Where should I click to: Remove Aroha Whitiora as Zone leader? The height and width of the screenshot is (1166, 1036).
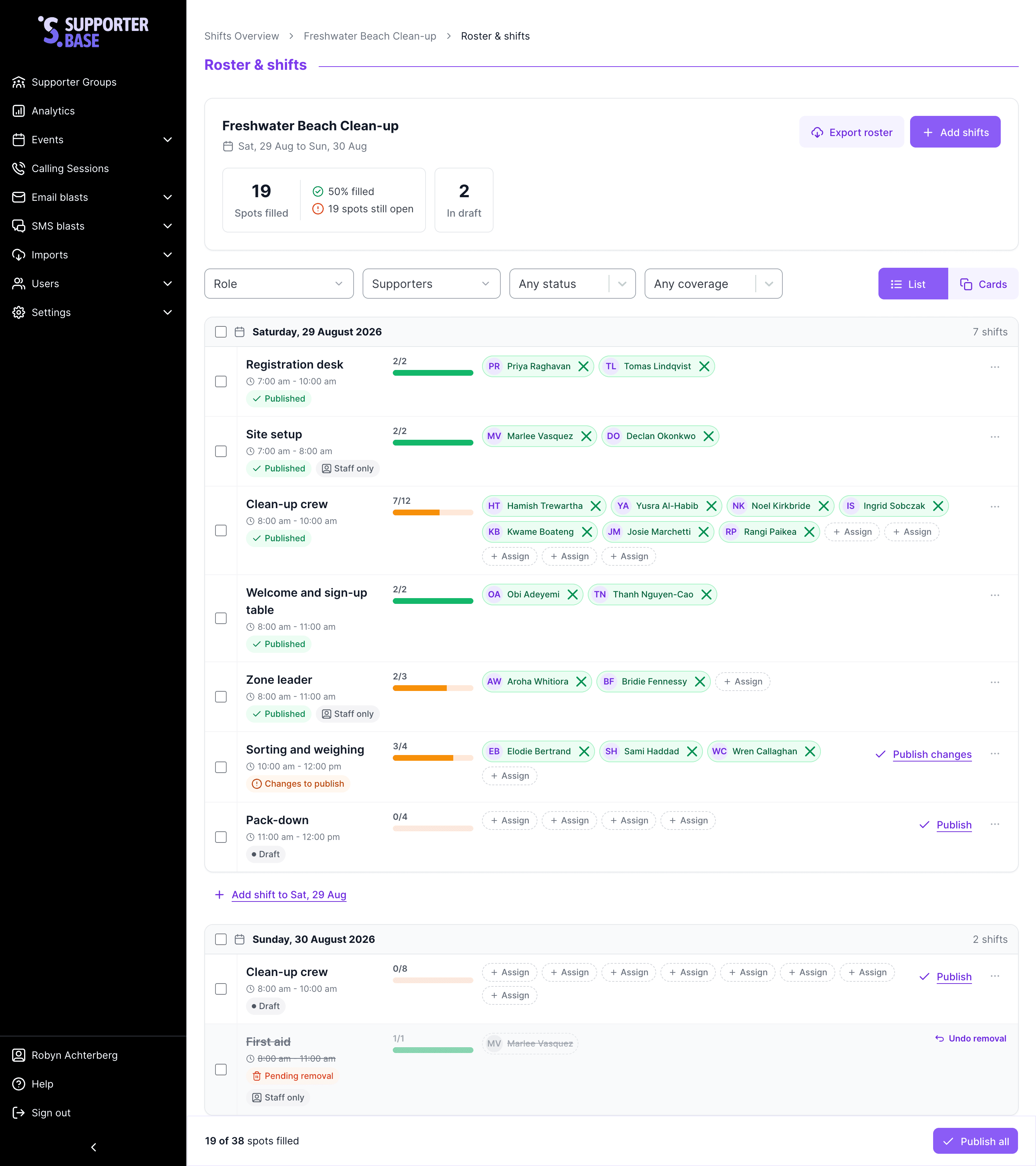pos(582,682)
